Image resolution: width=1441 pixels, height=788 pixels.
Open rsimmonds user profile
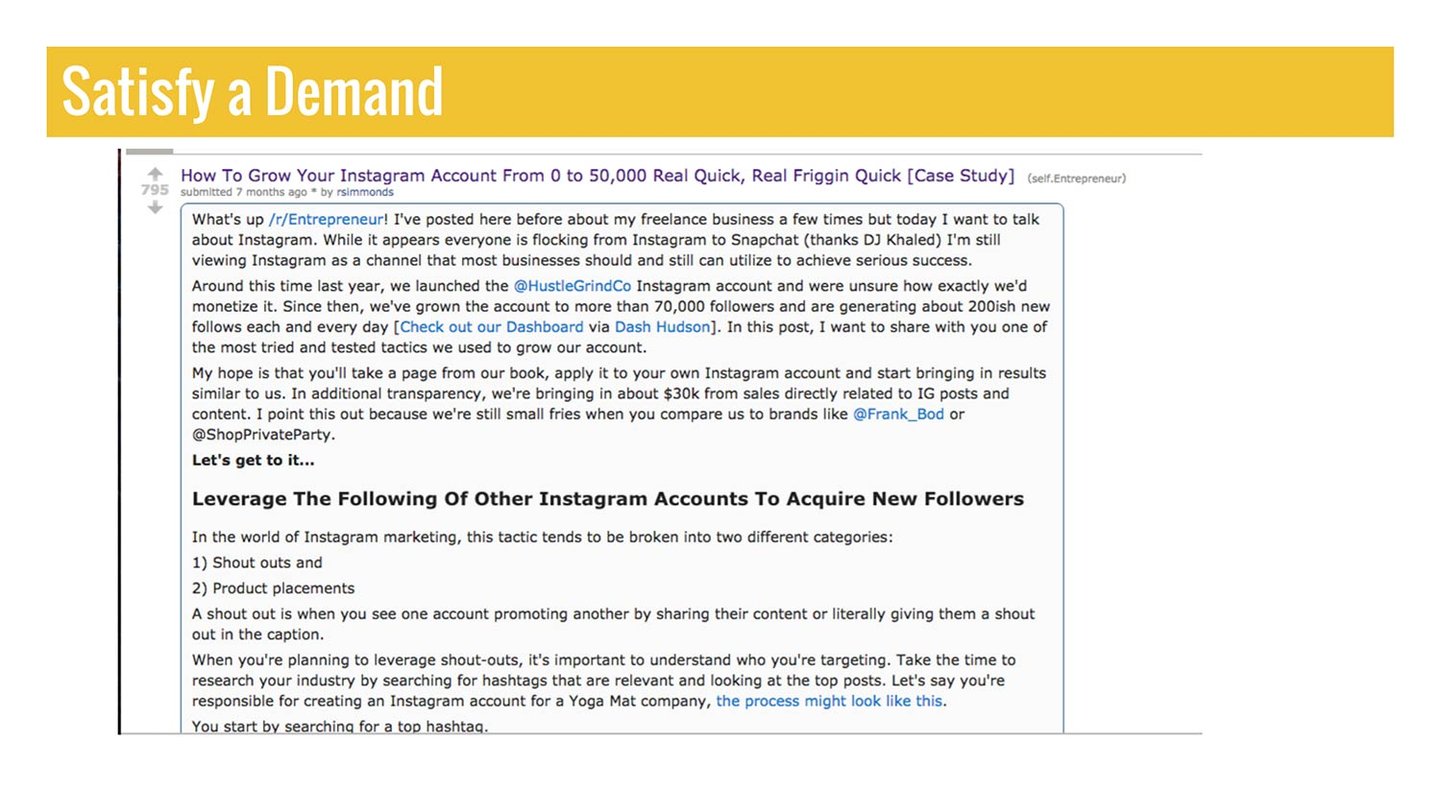[365, 192]
